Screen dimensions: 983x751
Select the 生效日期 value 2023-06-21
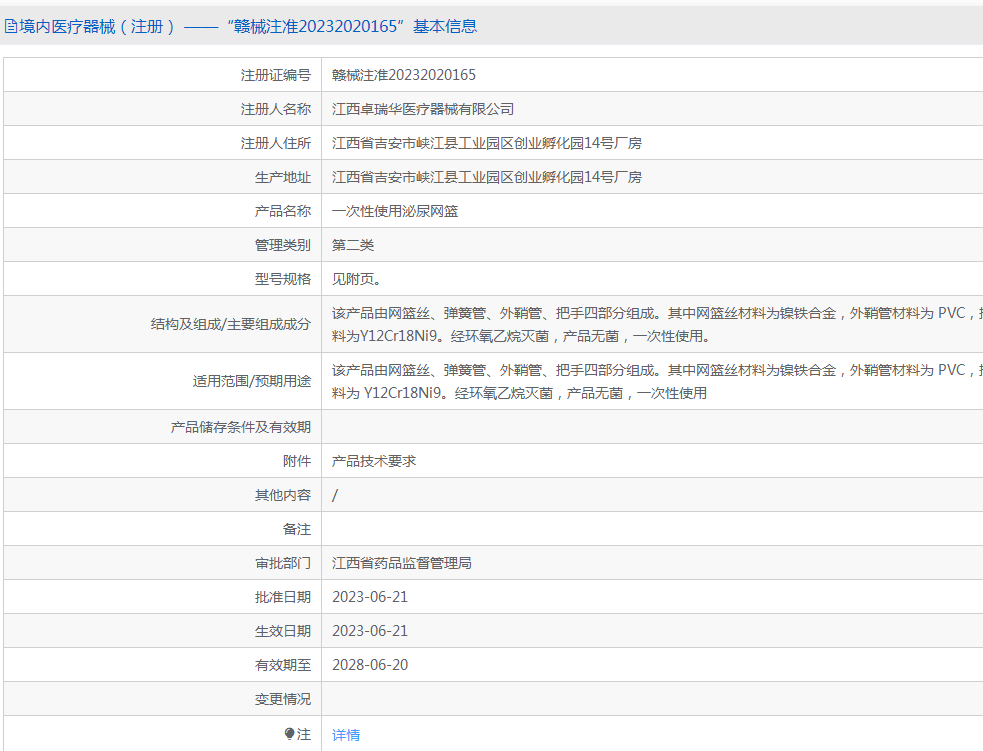pos(370,631)
